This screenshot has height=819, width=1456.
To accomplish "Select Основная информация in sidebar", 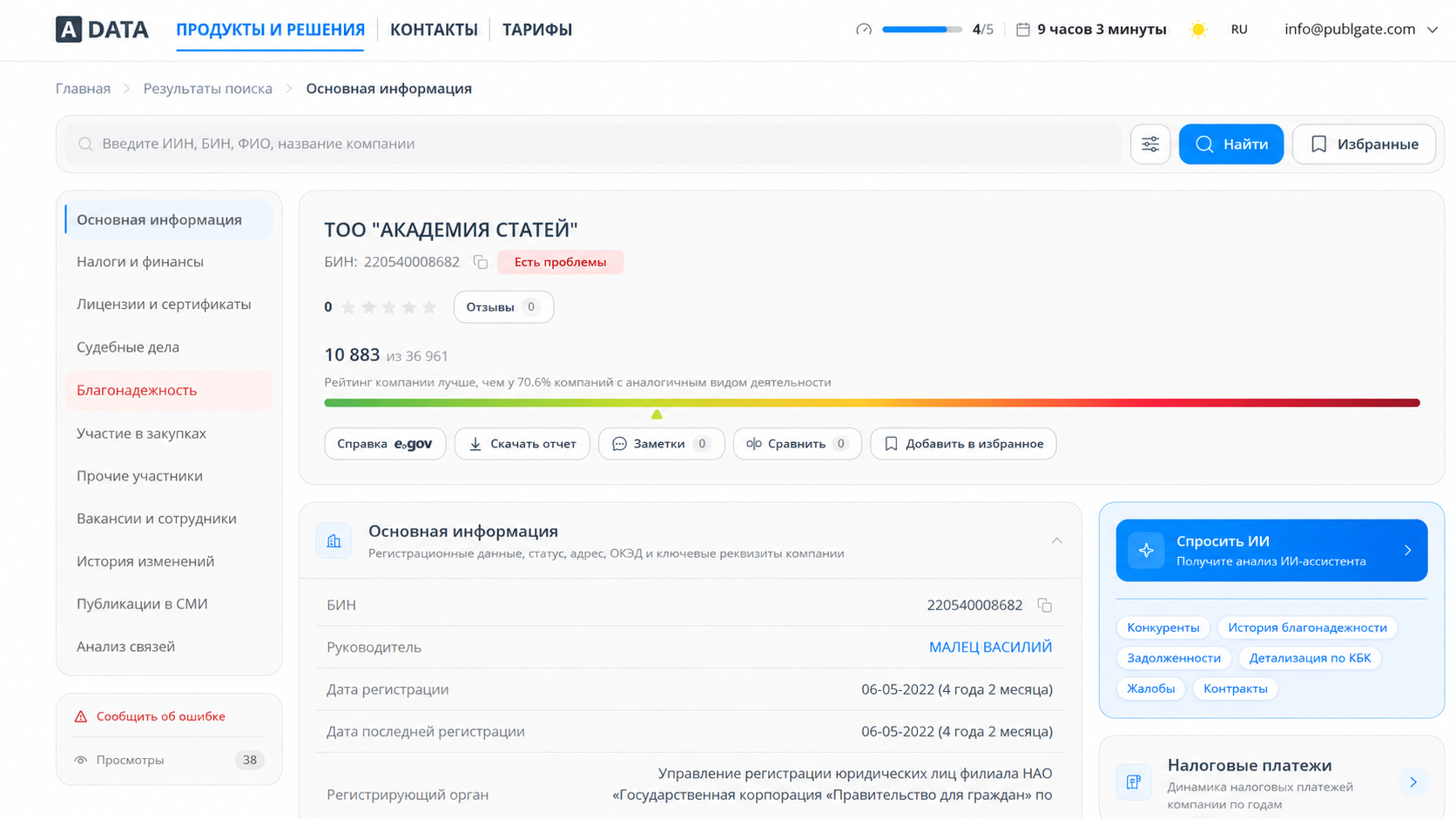I will point(169,220).
